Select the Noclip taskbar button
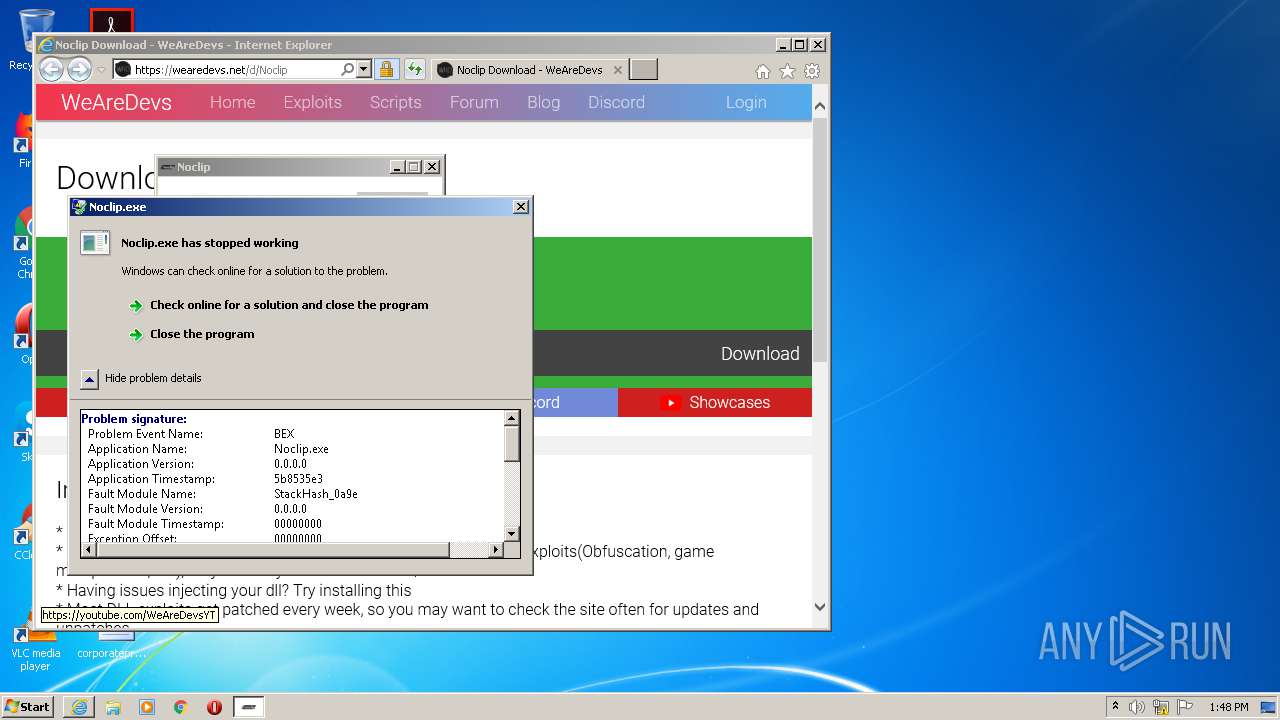 point(249,707)
